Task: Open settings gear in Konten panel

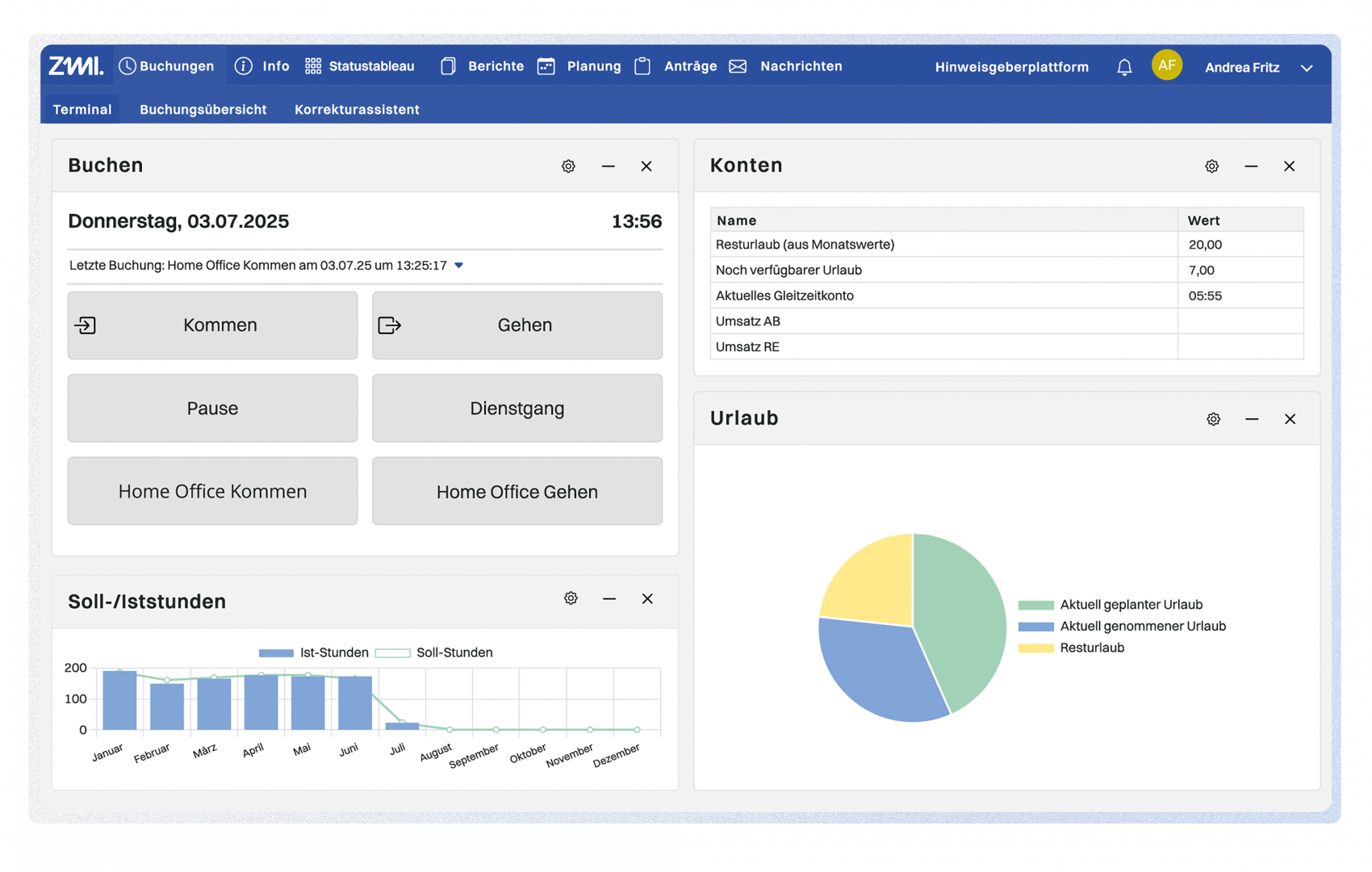Action: [x=1211, y=166]
